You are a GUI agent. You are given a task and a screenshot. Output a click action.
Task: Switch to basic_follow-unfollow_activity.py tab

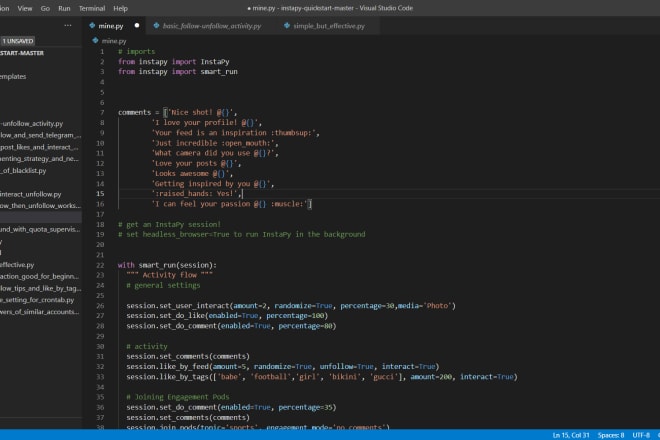212,26
